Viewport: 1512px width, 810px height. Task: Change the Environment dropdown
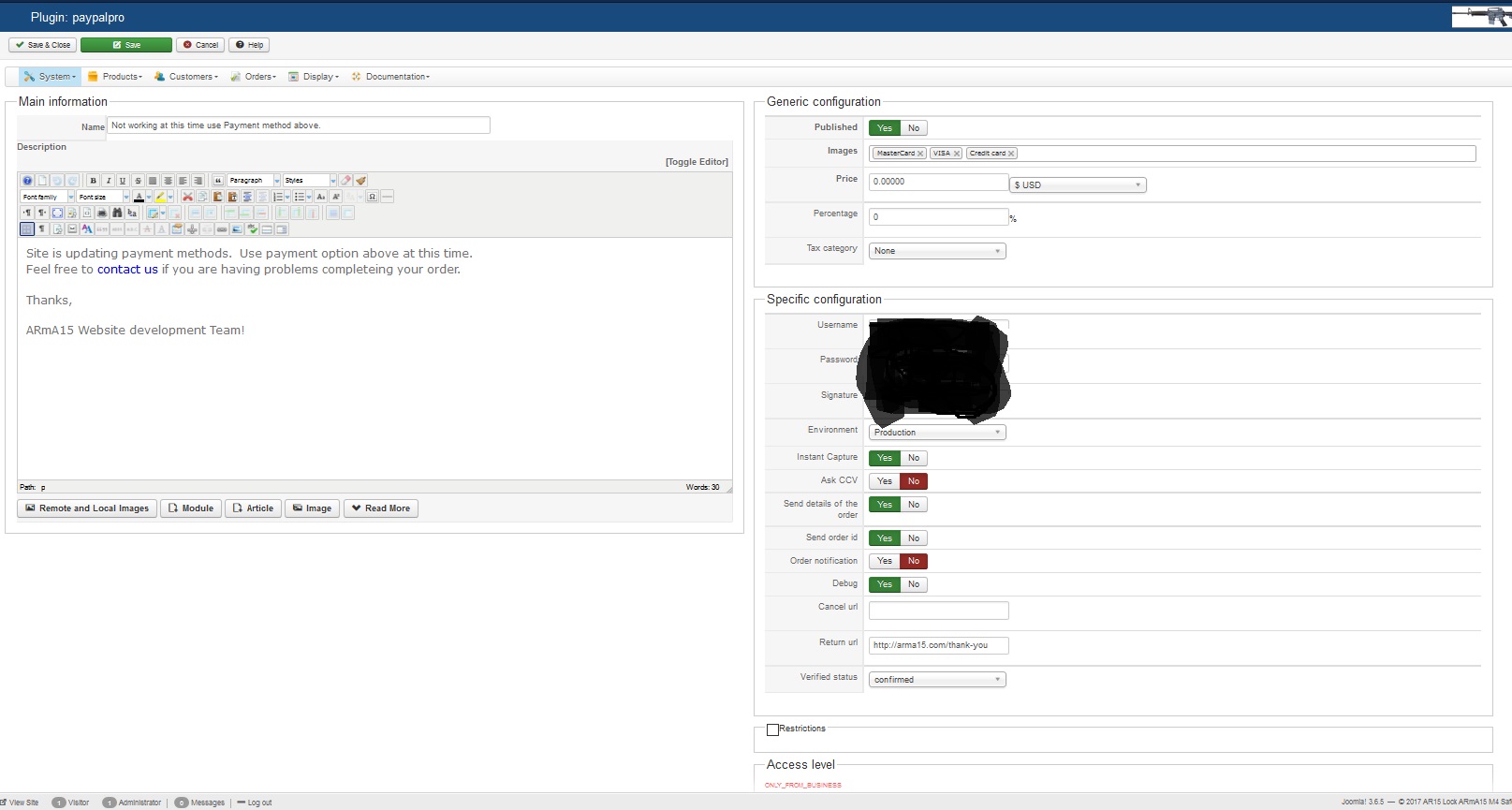pyautogui.click(x=937, y=433)
